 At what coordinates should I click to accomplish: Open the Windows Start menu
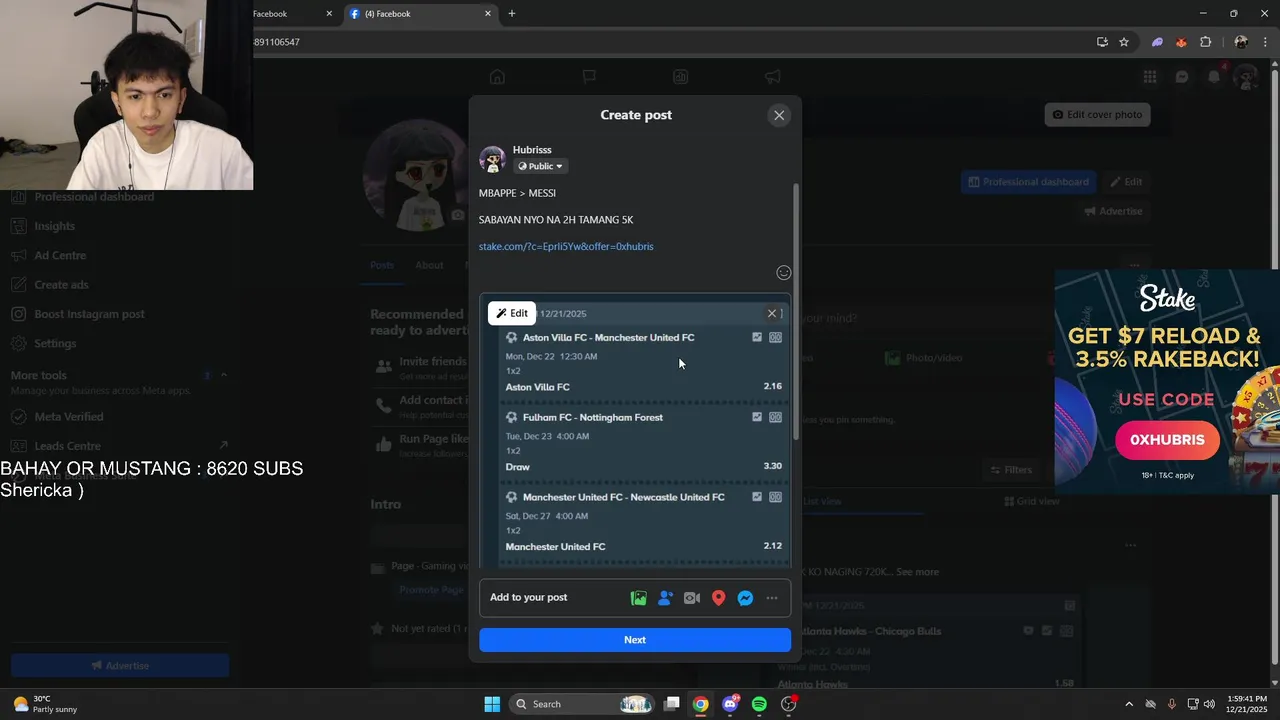tap(492, 704)
